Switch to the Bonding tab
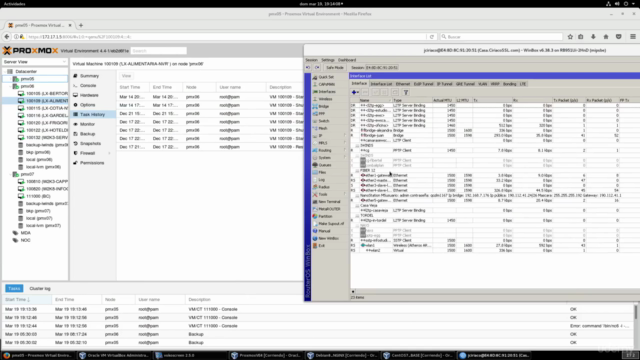Viewport: 640px width, 360px height. tap(509, 84)
